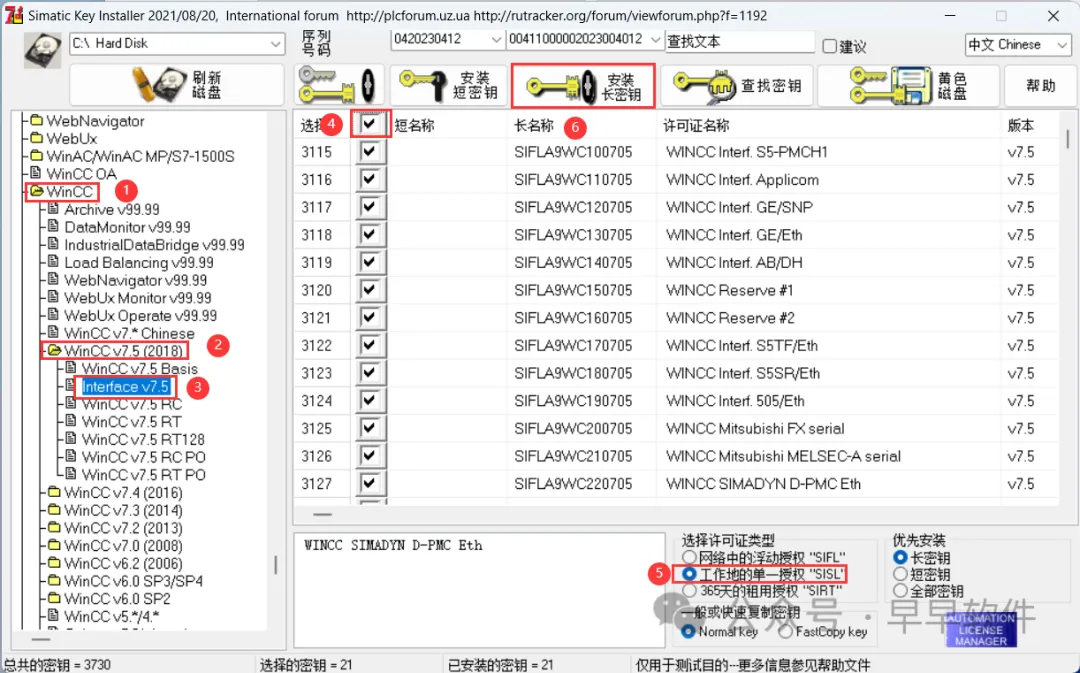This screenshot has height=673, width=1080.
Task: Toggle the select-all checkbox in table header
Action: click(x=371, y=124)
